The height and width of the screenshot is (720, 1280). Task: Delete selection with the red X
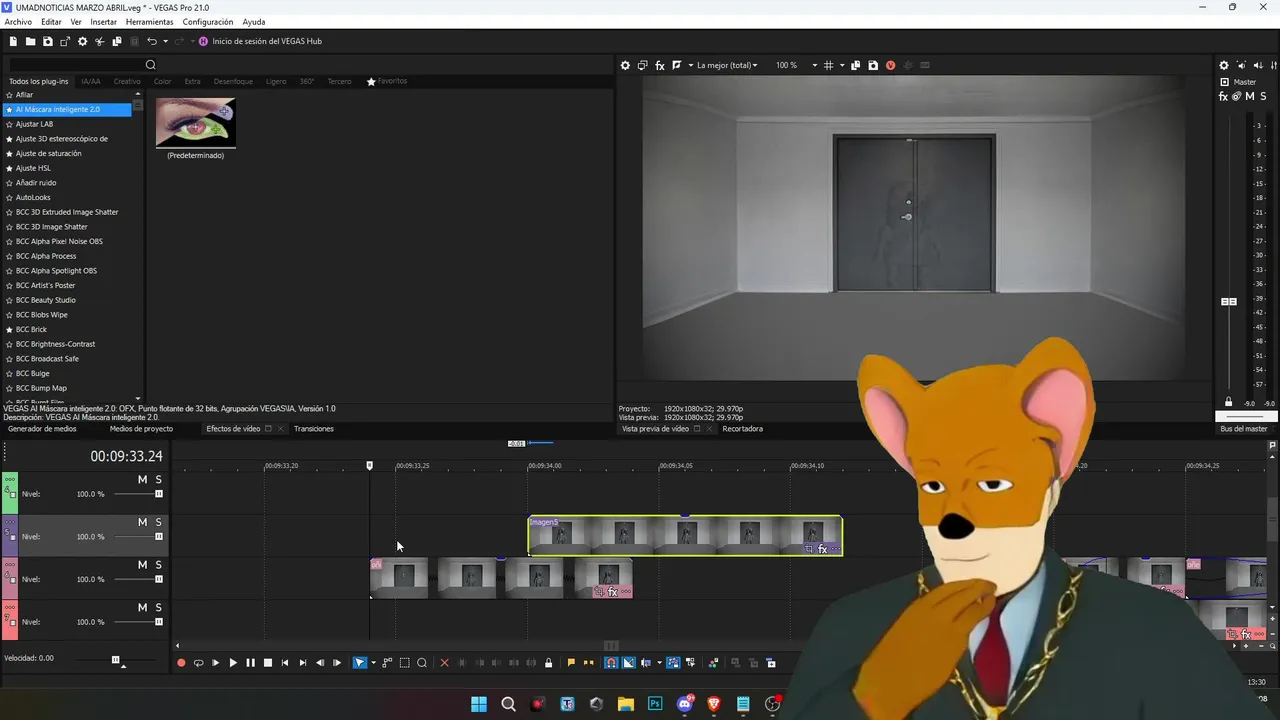(x=445, y=663)
